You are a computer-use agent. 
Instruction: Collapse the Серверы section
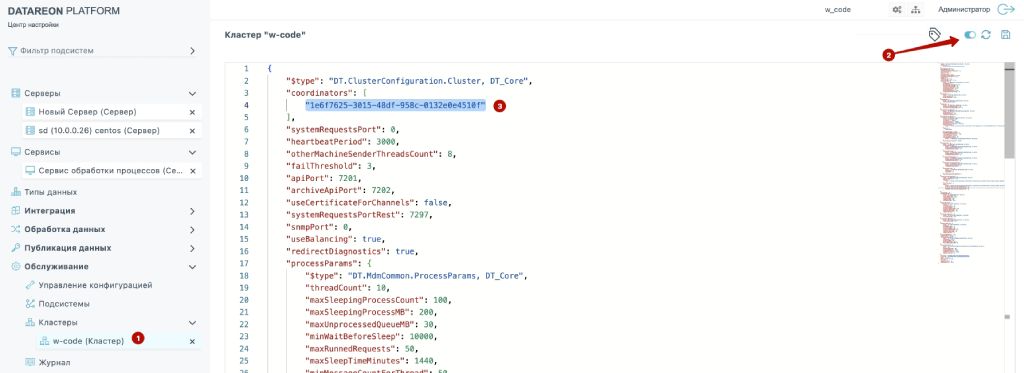pyautogui.click(x=192, y=93)
